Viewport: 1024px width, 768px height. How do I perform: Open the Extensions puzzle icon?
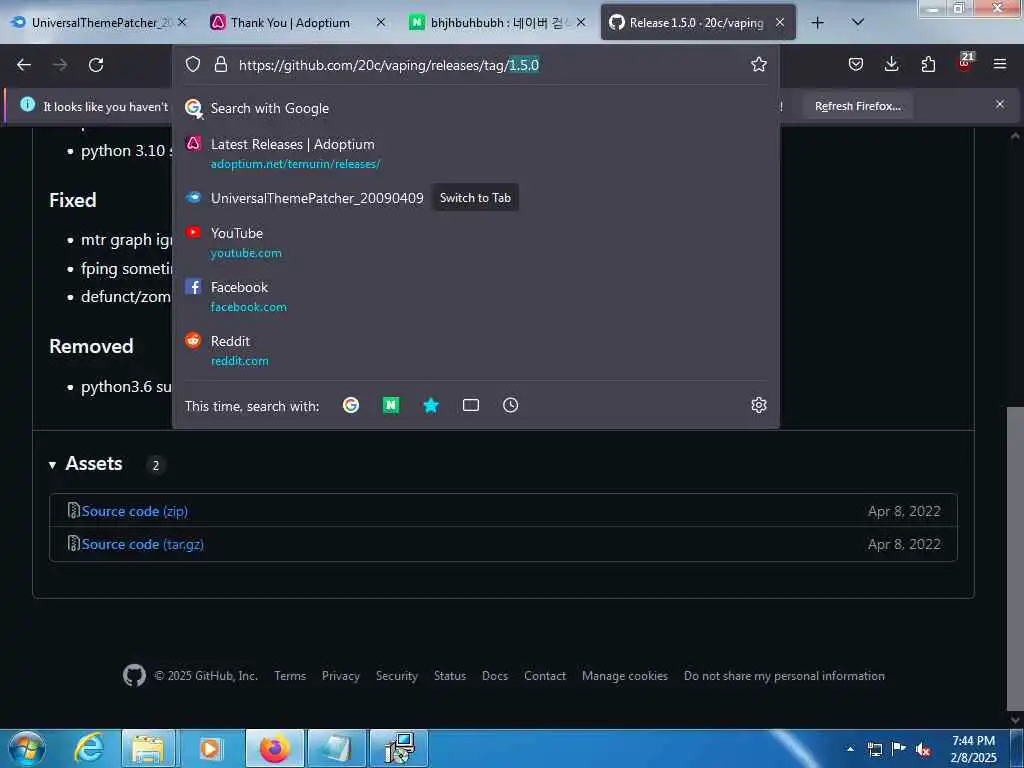click(928, 64)
